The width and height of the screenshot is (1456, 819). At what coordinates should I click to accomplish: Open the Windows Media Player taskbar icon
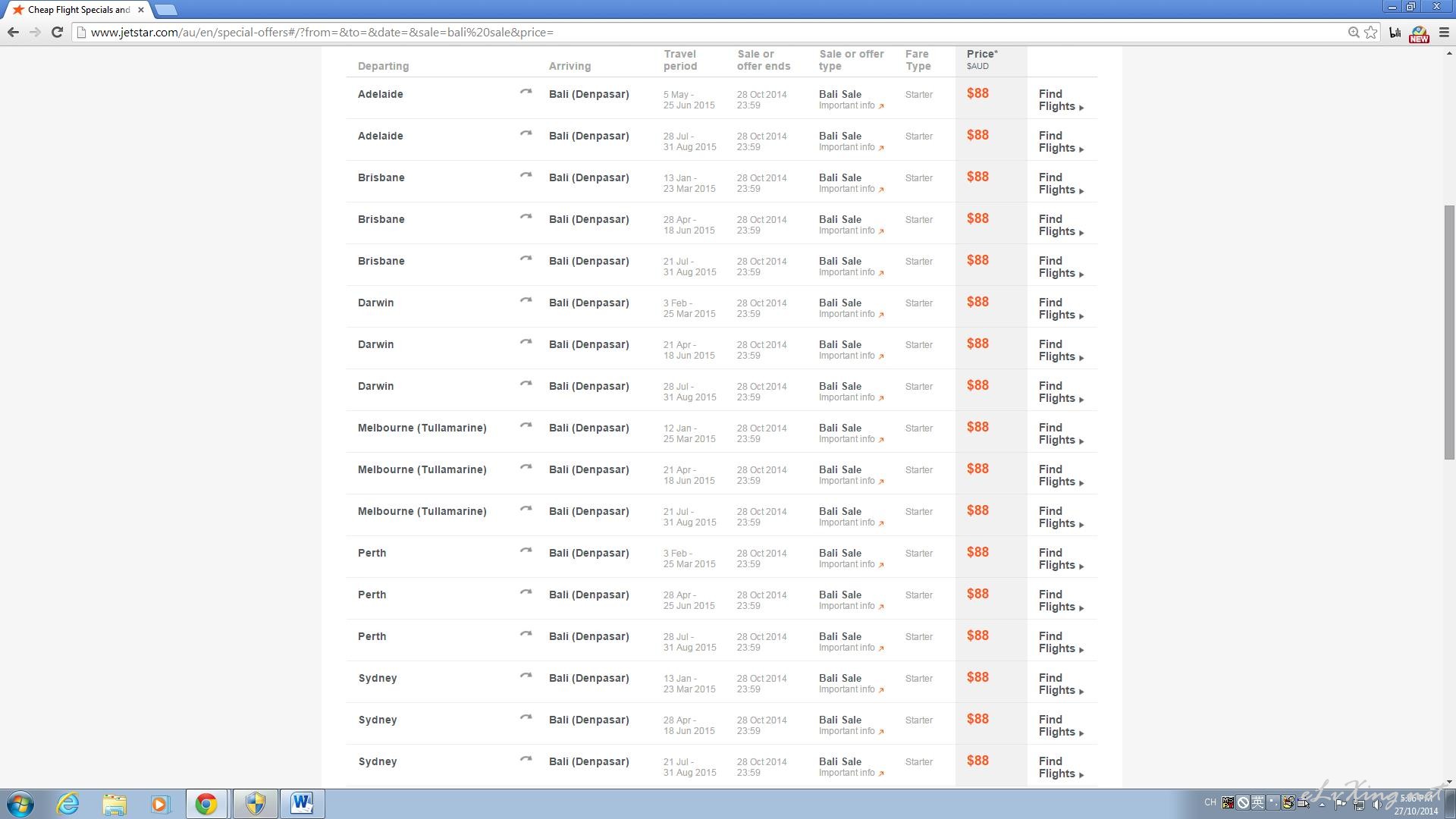160,804
